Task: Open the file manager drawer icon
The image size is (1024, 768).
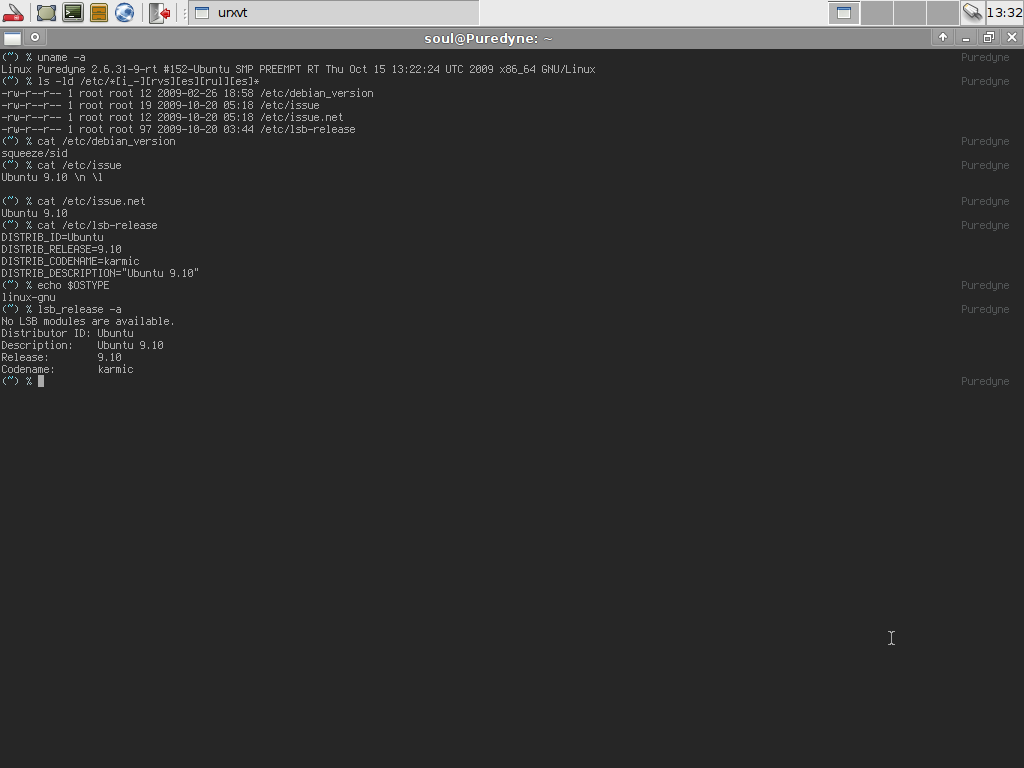Action: [x=99, y=12]
